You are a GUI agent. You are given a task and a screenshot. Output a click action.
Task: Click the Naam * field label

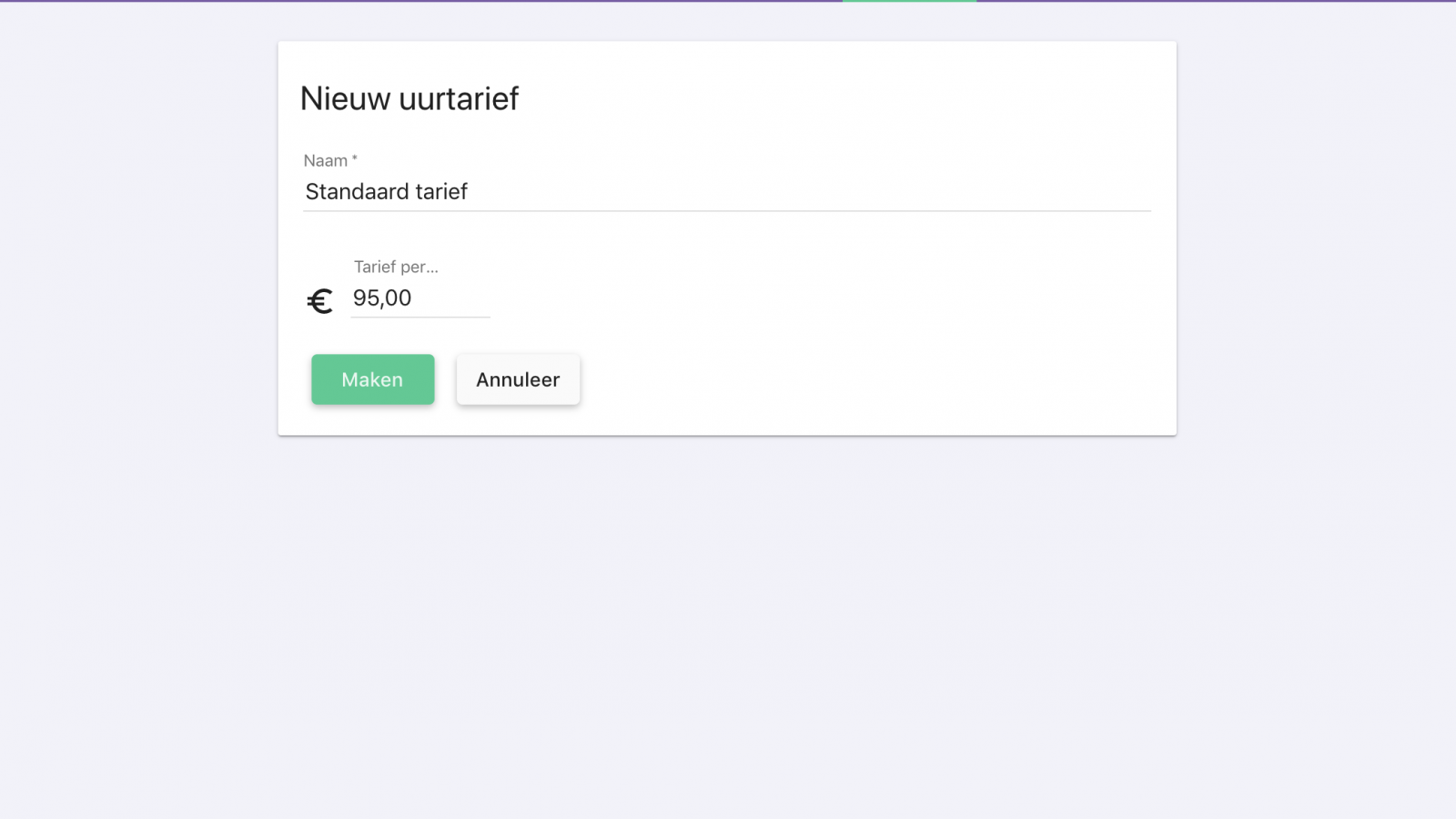click(x=330, y=161)
